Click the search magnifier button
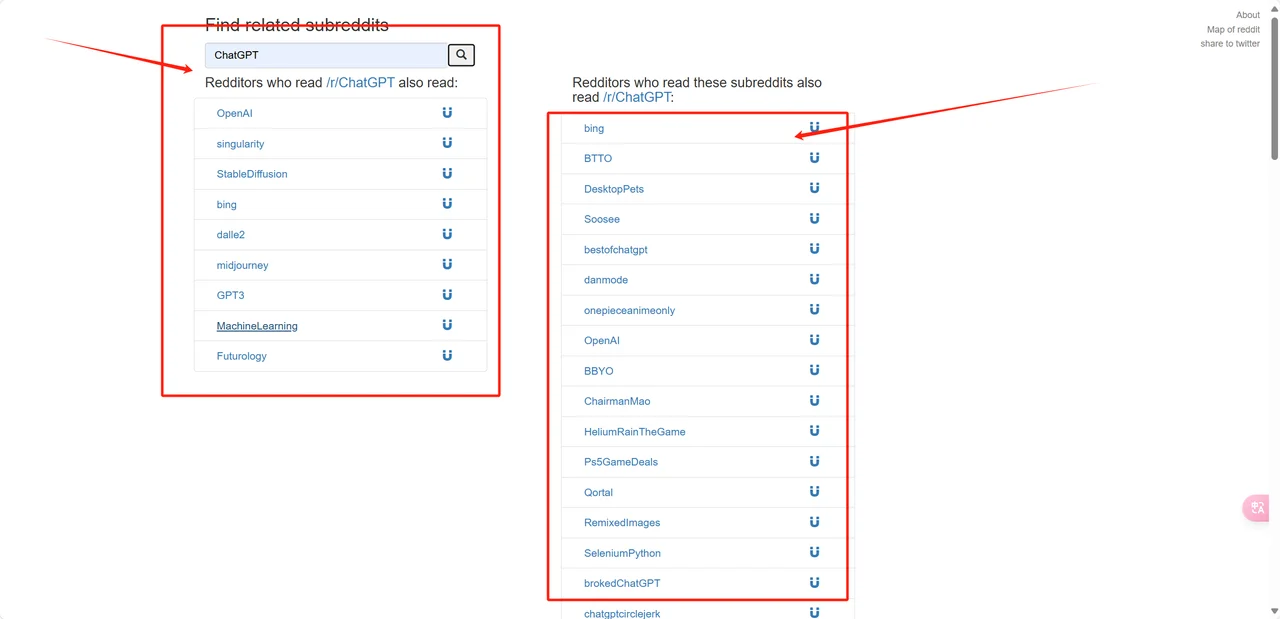Screen dimensions: 1280x619 point(461,55)
